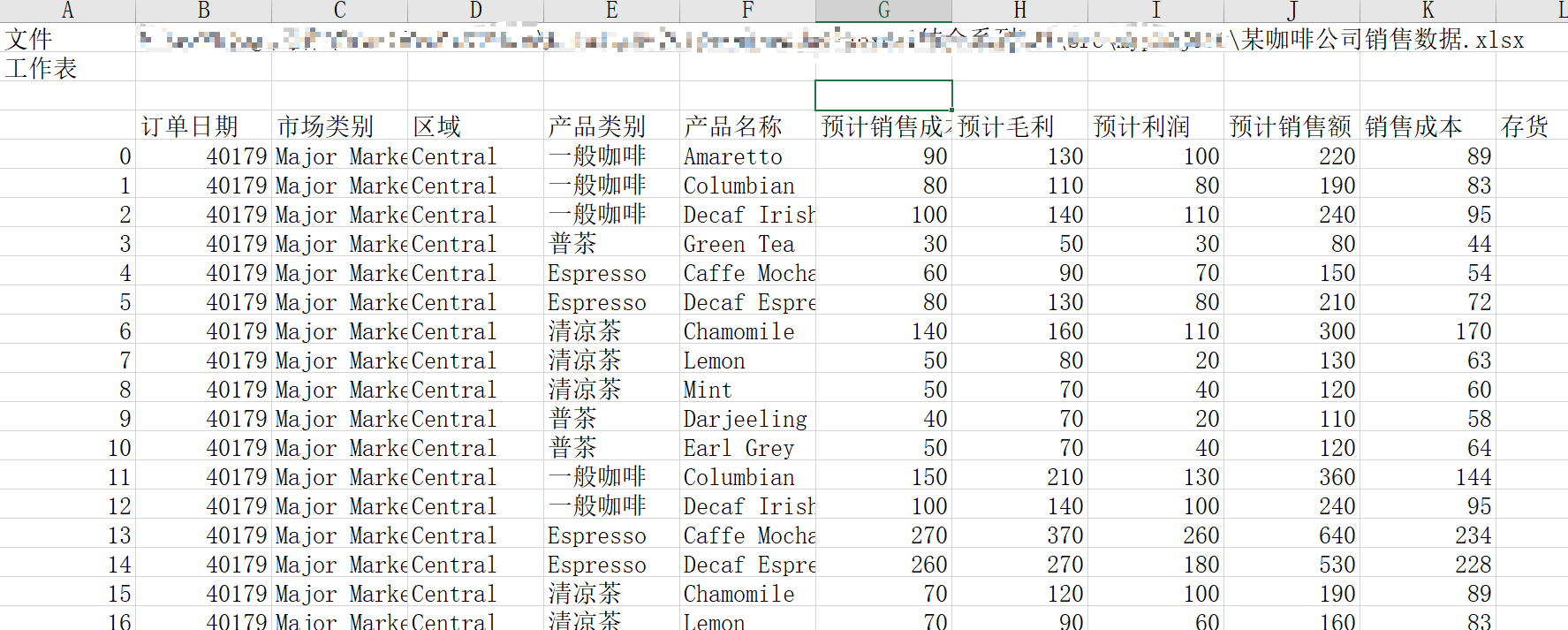Image resolution: width=1568 pixels, height=630 pixels.
Task: Select the Amaretto product cell
Action: pyautogui.click(x=748, y=156)
